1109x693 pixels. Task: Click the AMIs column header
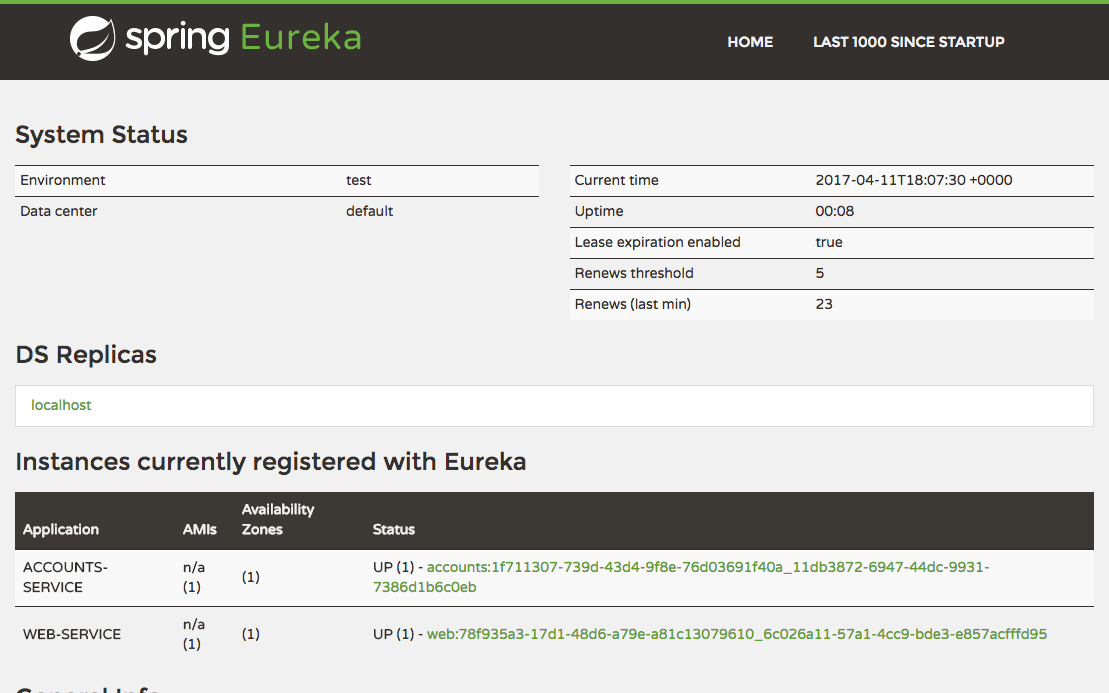[199, 530]
